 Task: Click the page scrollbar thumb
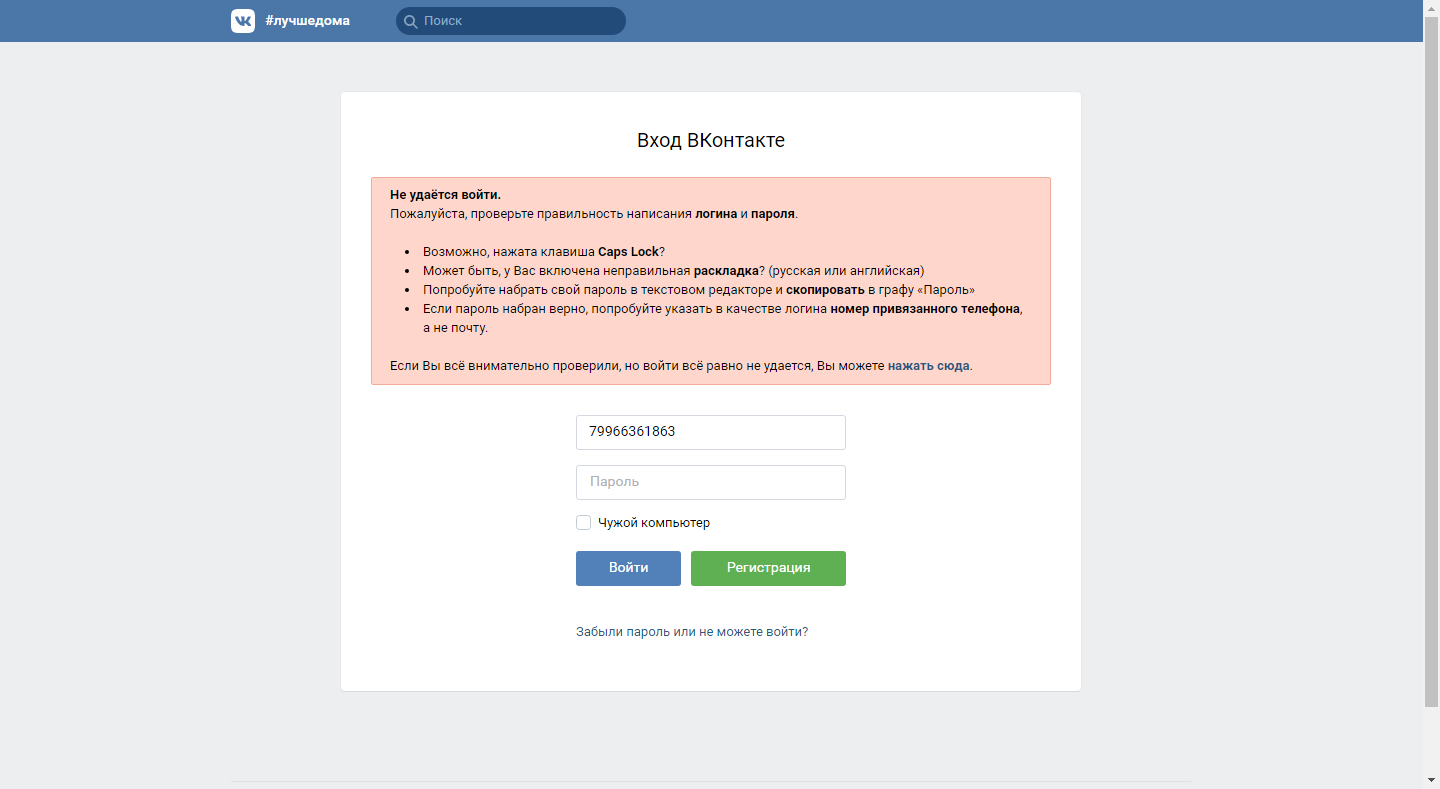pos(1431,363)
